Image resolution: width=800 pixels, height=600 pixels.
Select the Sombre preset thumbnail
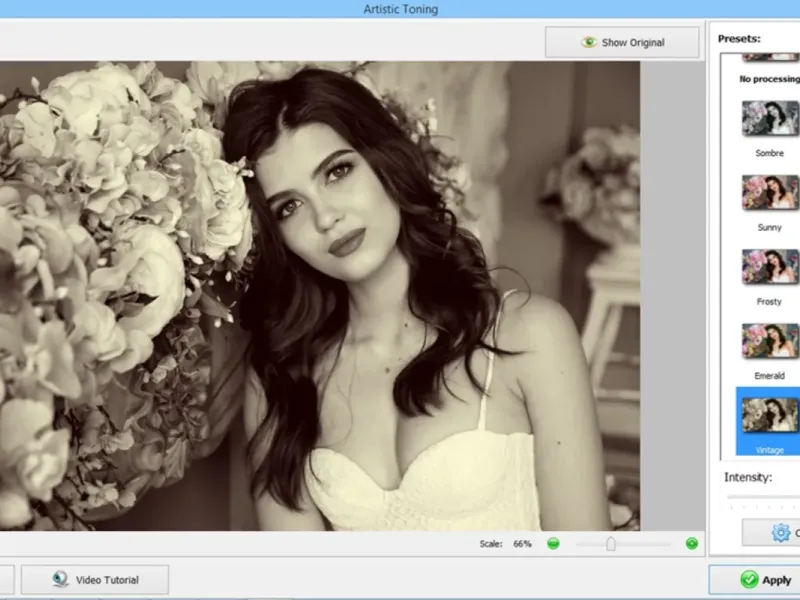pyautogui.click(x=769, y=119)
